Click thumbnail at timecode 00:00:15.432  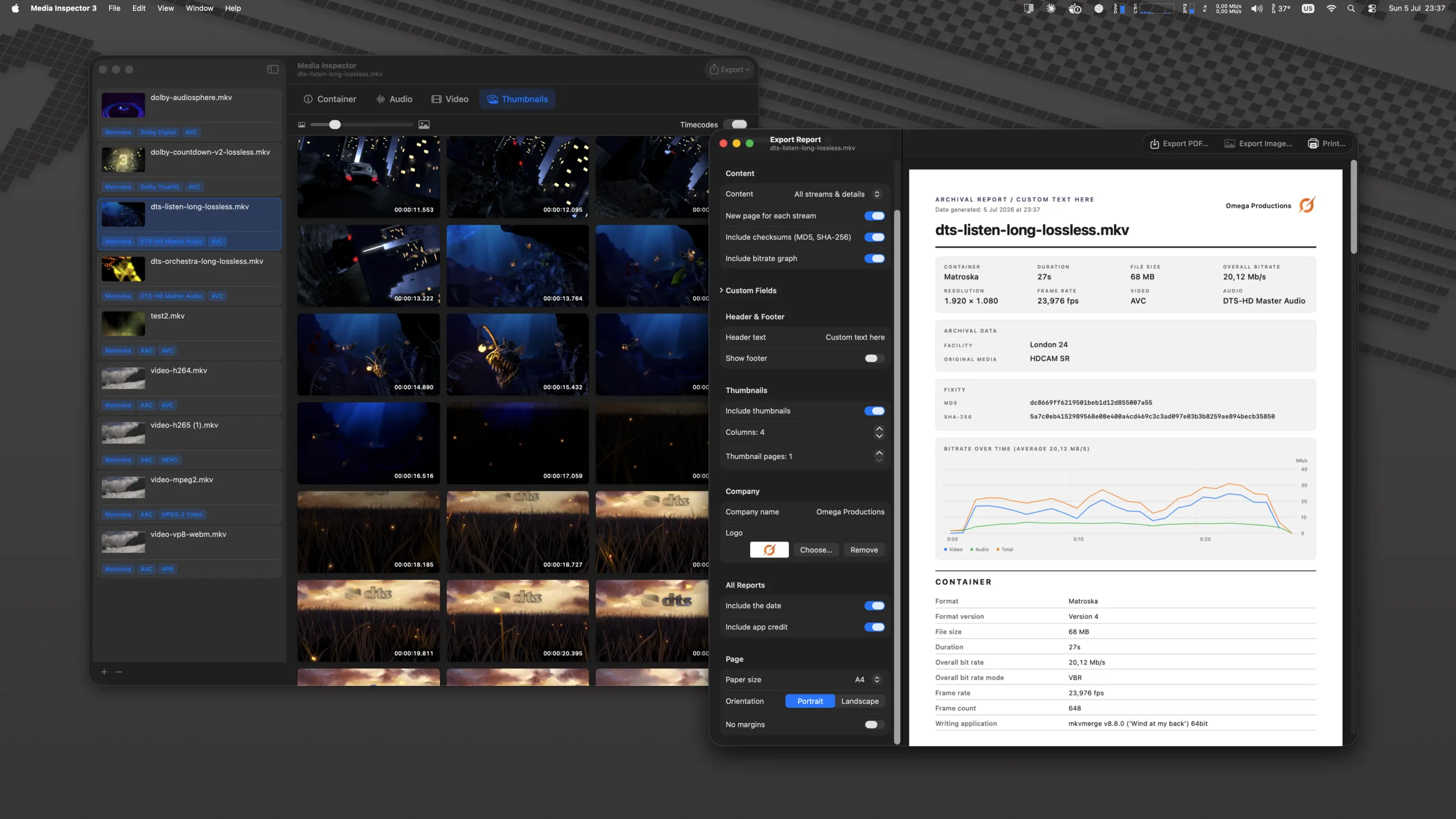click(517, 354)
